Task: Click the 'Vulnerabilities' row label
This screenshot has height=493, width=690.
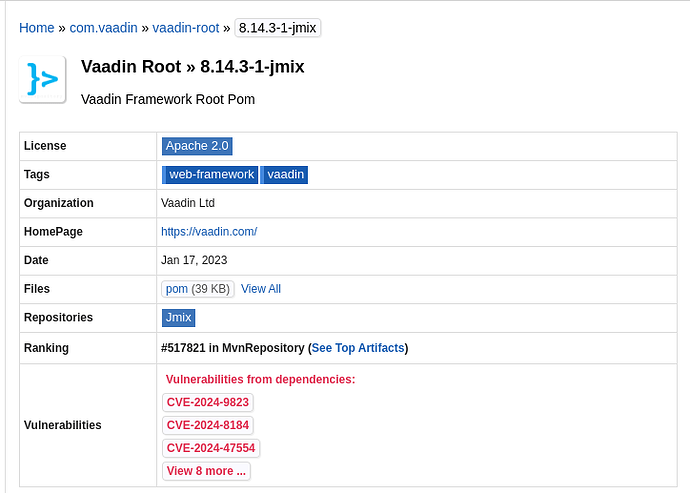Action: (62, 425)
